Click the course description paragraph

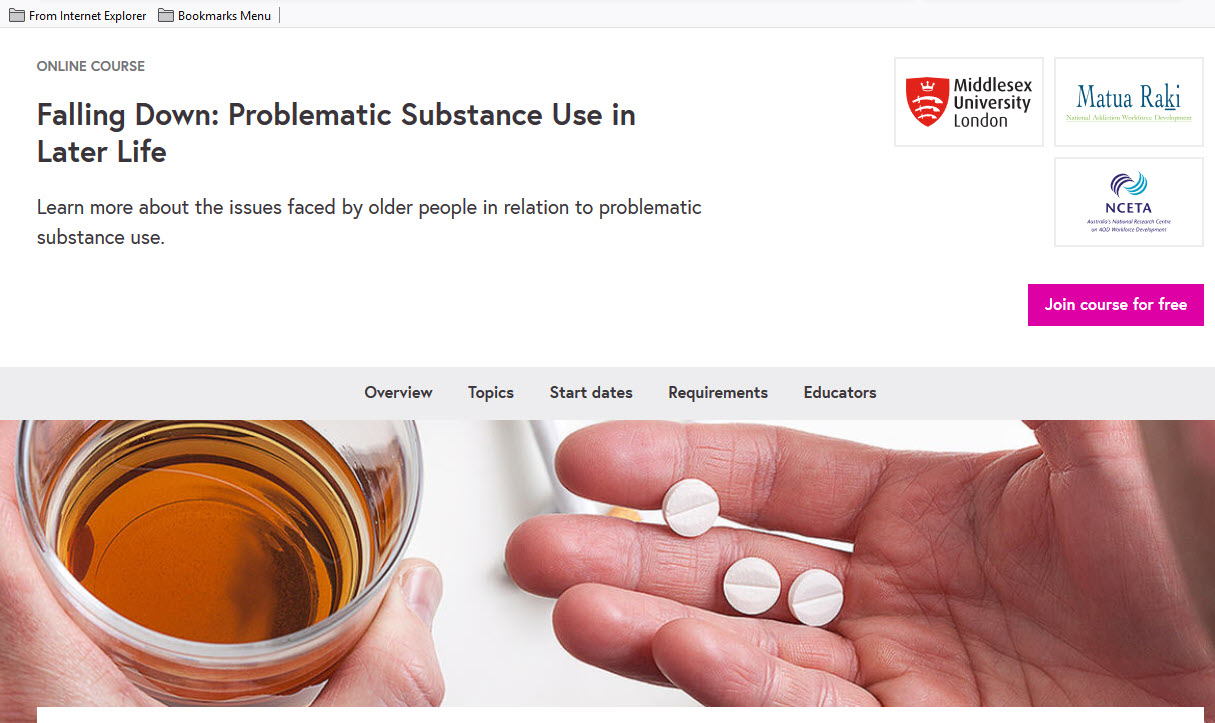[369, 222]
